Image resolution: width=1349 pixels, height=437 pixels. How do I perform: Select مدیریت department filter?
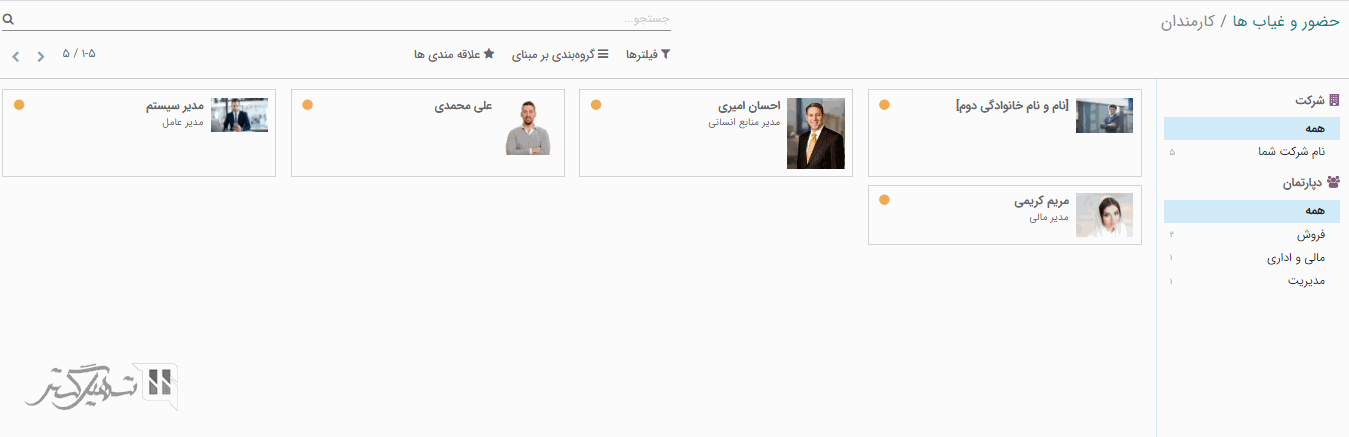[x=1305, y=281]
